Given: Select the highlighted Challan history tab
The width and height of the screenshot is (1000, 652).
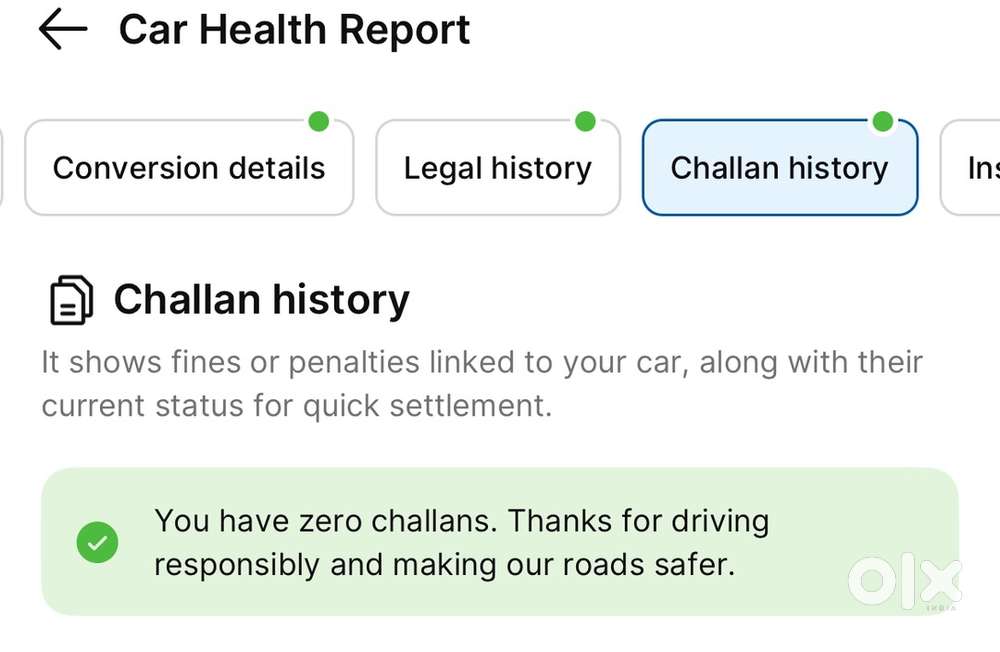Looking at the screenshot, I should (x=779, y=168).
